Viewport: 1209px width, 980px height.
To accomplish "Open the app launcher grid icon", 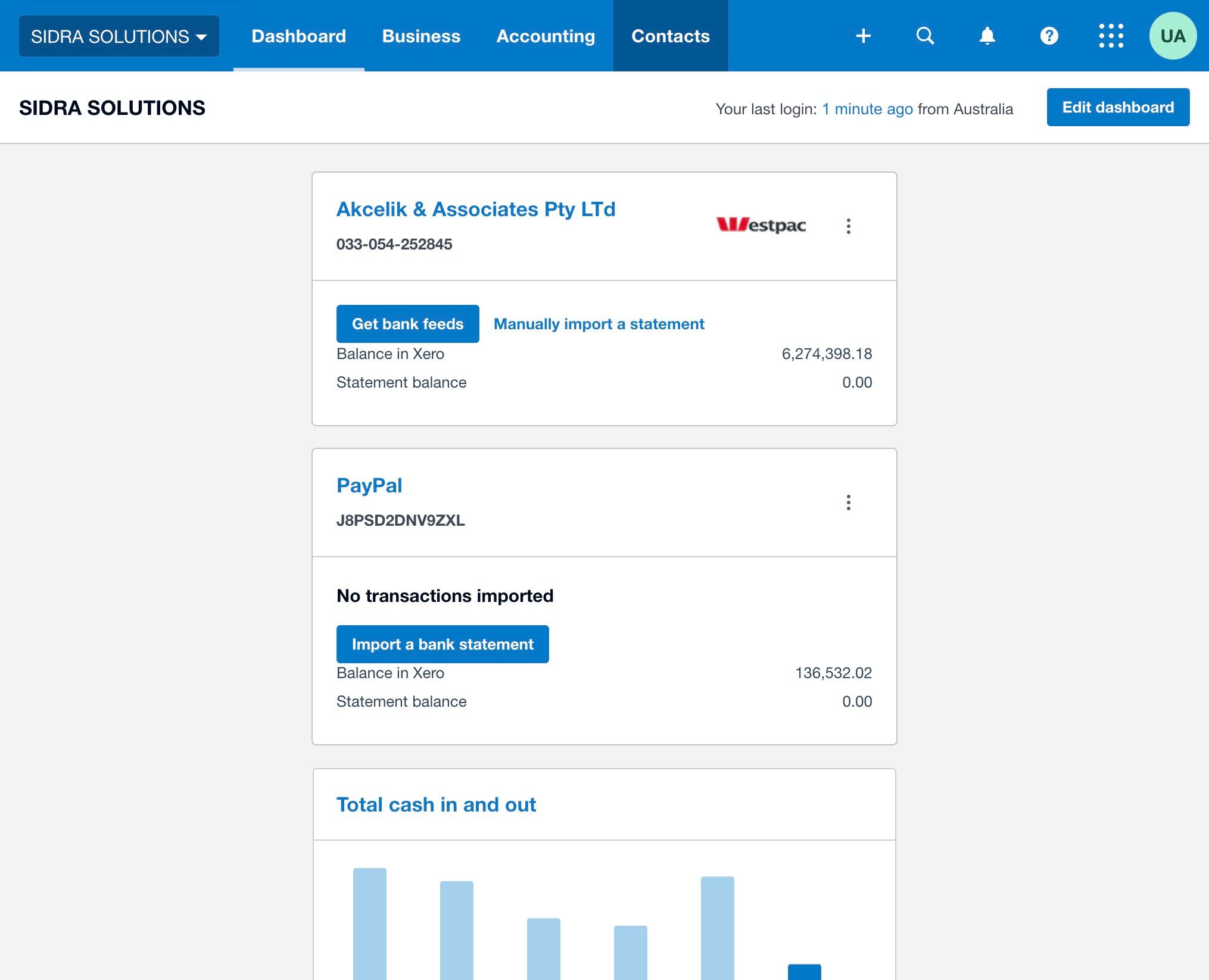I will click(x=1111, y=36).
